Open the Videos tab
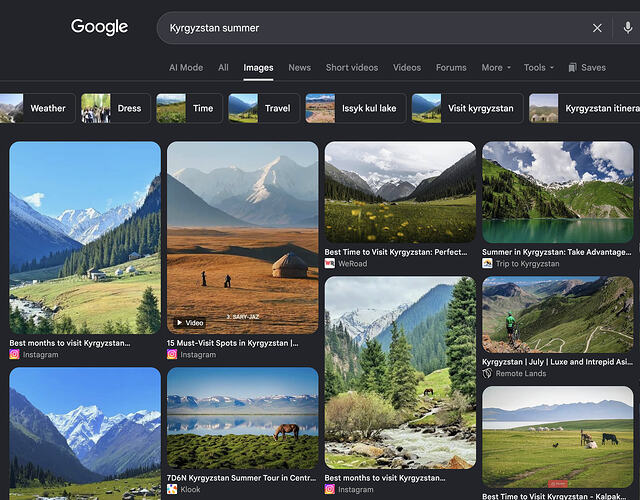The height and width of the screenshot is (500, 640). pos(407,67)
